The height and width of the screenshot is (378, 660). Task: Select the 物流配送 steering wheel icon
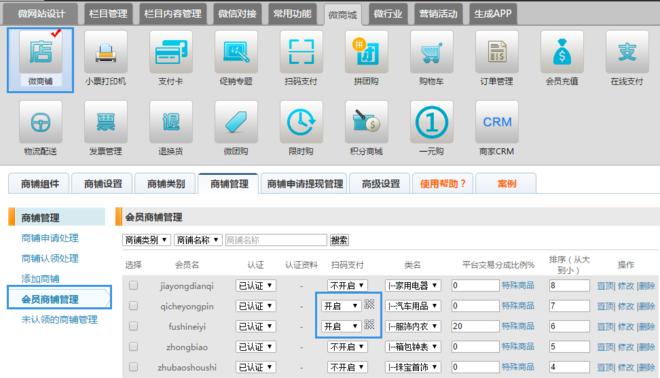40,122
